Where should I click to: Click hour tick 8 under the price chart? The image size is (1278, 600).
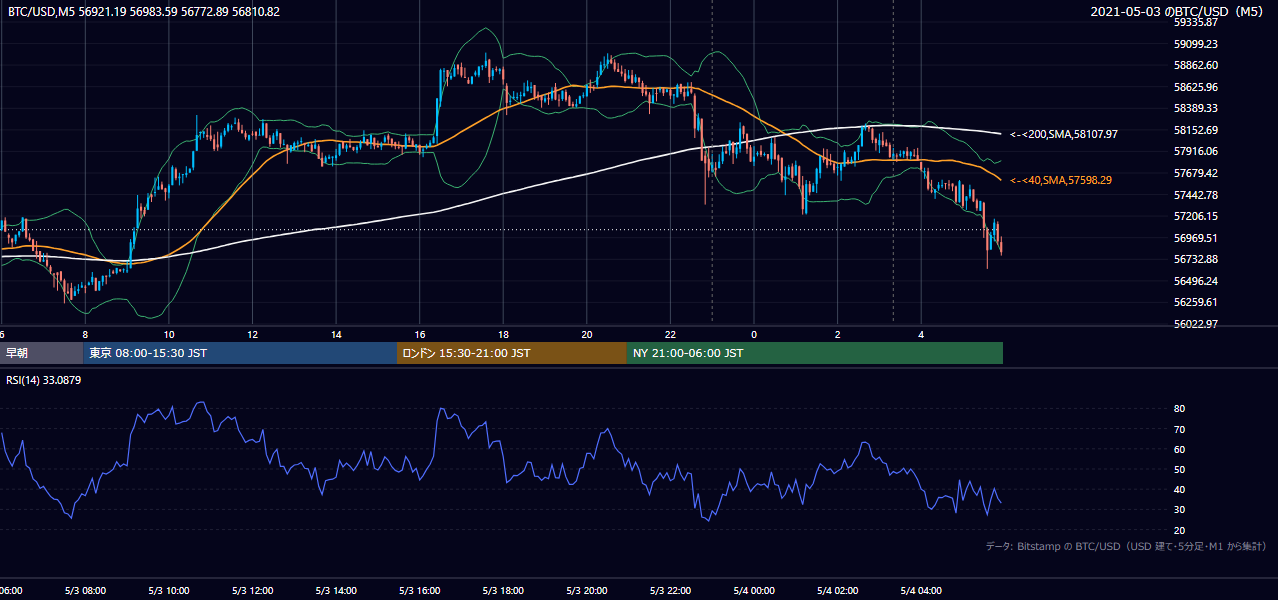point(85,334)
